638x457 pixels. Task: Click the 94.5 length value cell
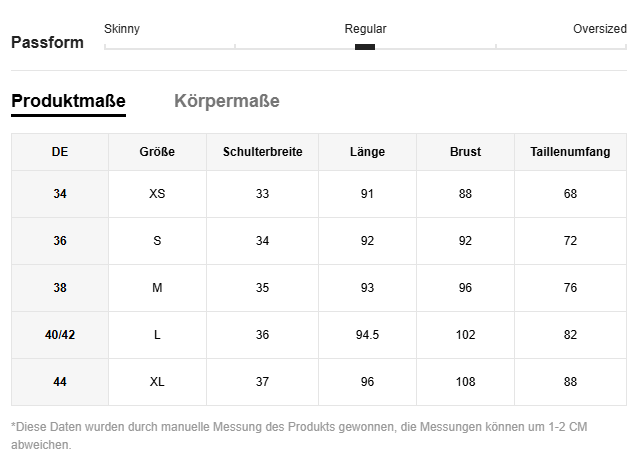[x=367, y=335]
